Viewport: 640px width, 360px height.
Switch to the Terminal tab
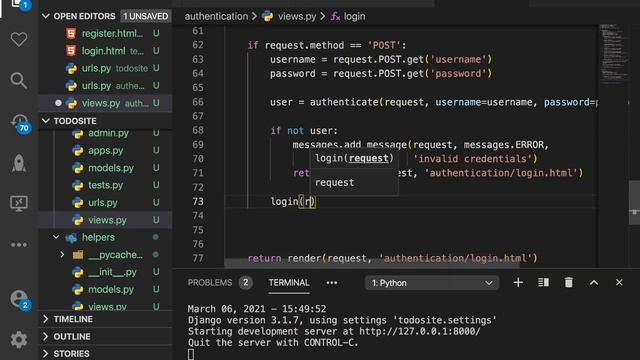[289, 282]
